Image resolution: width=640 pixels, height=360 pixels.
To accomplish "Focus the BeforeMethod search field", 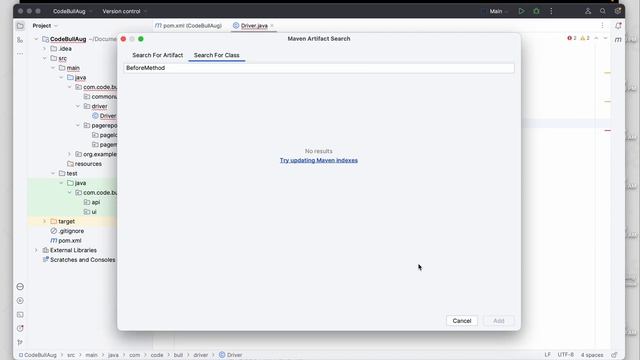I will (319, 68).
